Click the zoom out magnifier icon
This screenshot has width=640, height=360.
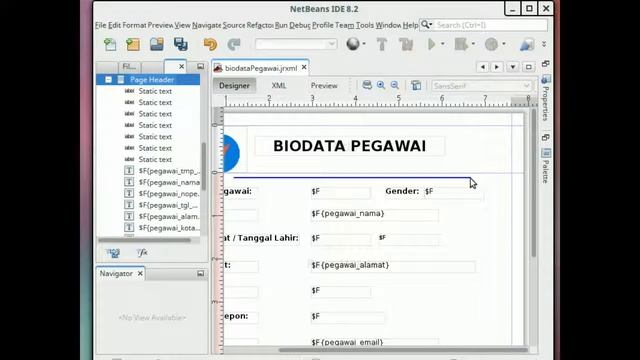pos(395,85)
